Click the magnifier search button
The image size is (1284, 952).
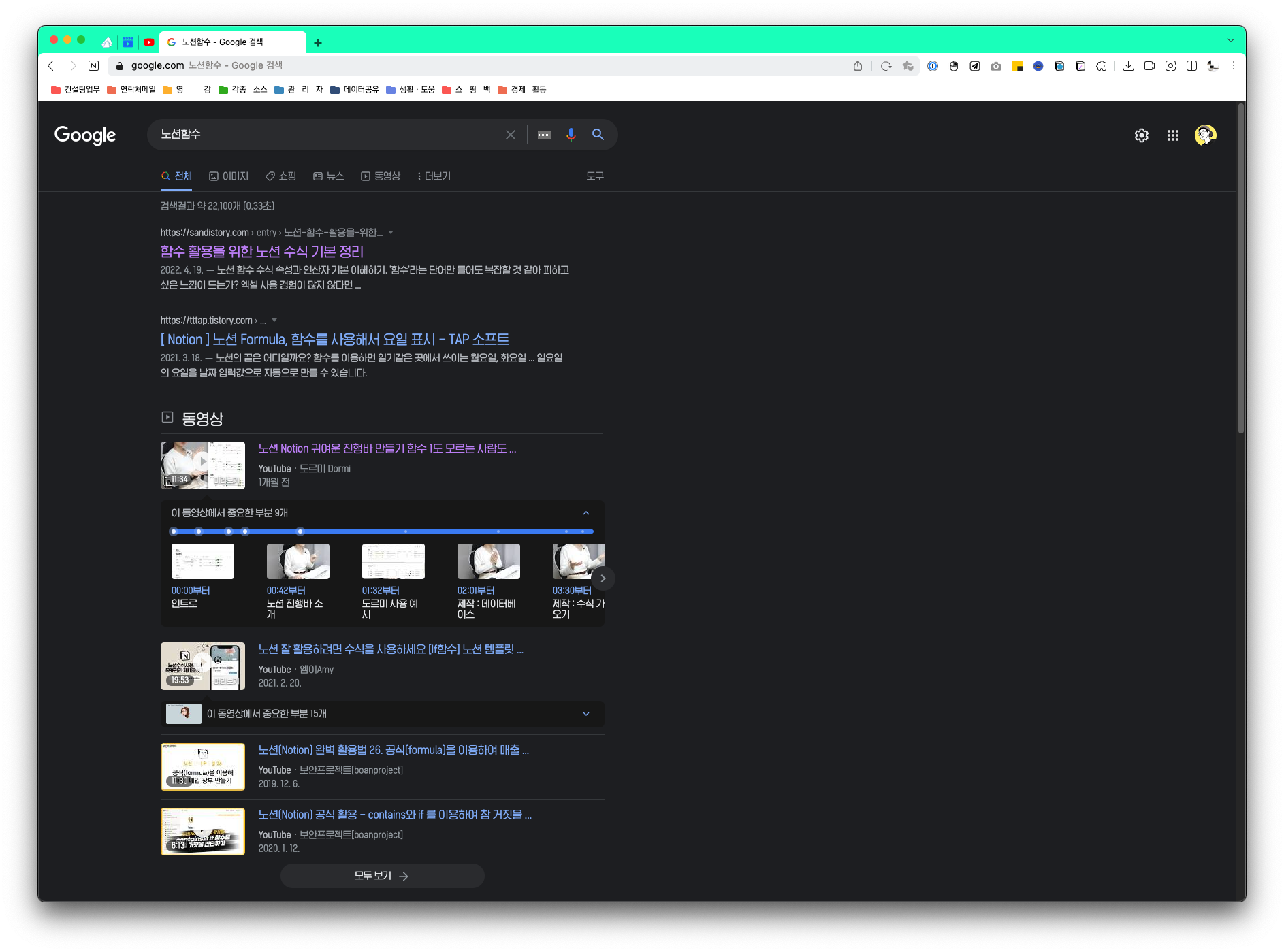(598, 135)
